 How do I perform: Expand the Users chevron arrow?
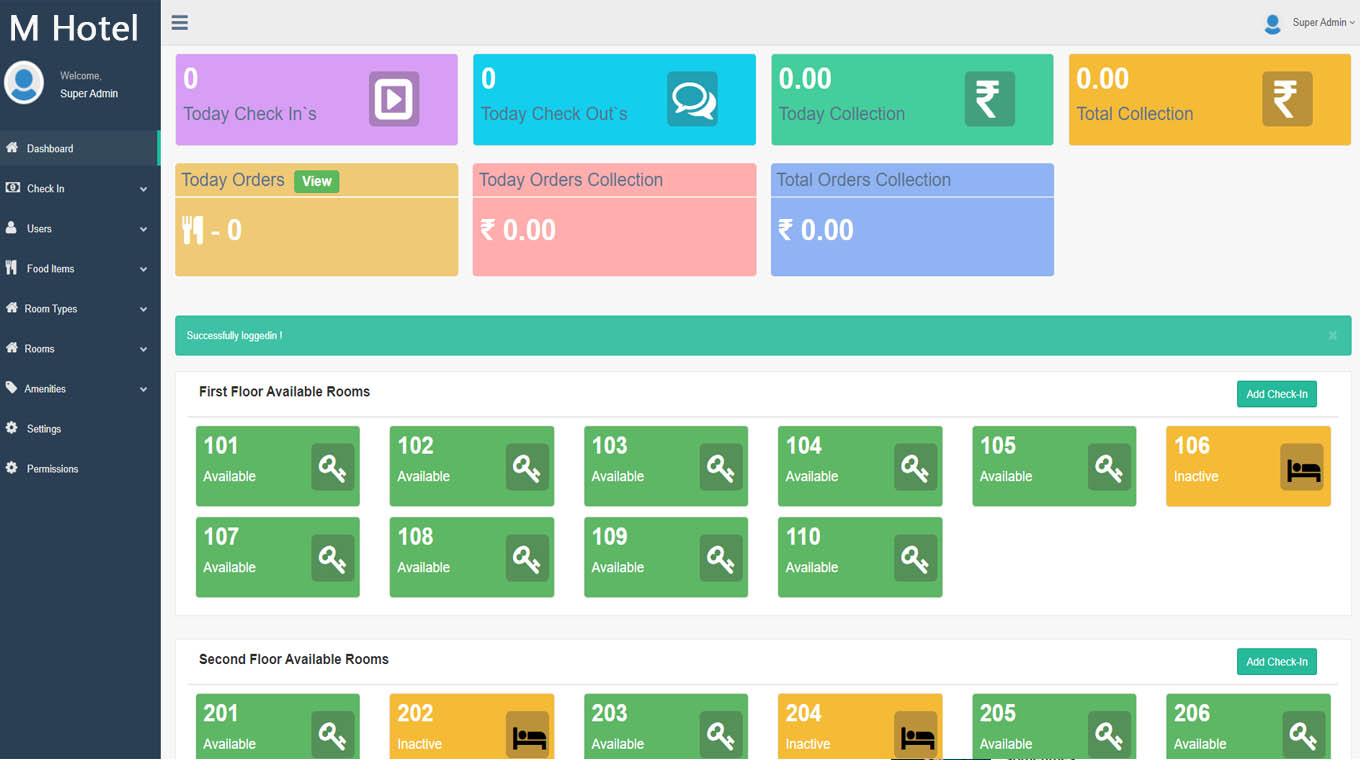(x=143, y=229)
